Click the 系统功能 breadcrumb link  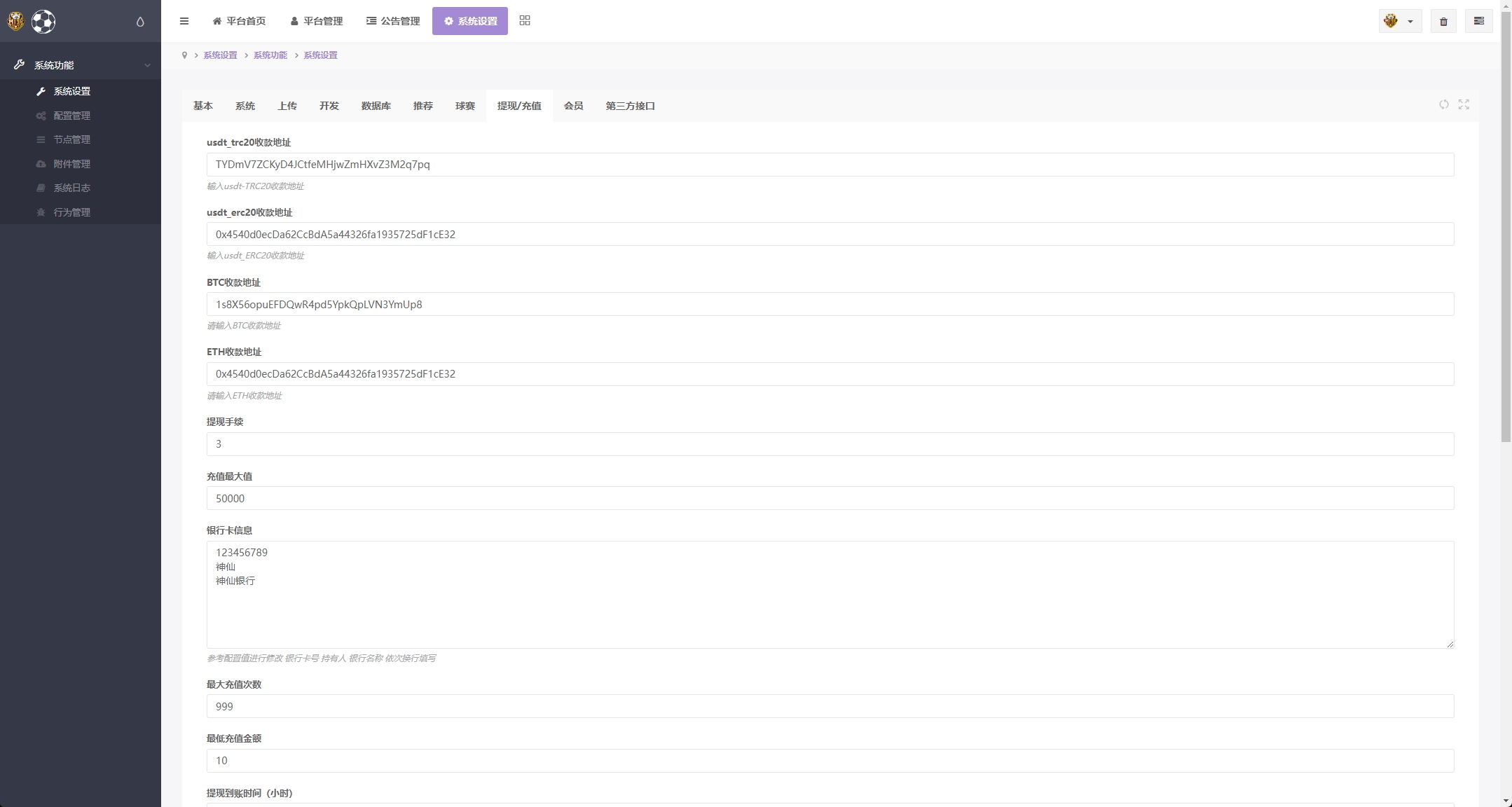(x=270, y=55)
